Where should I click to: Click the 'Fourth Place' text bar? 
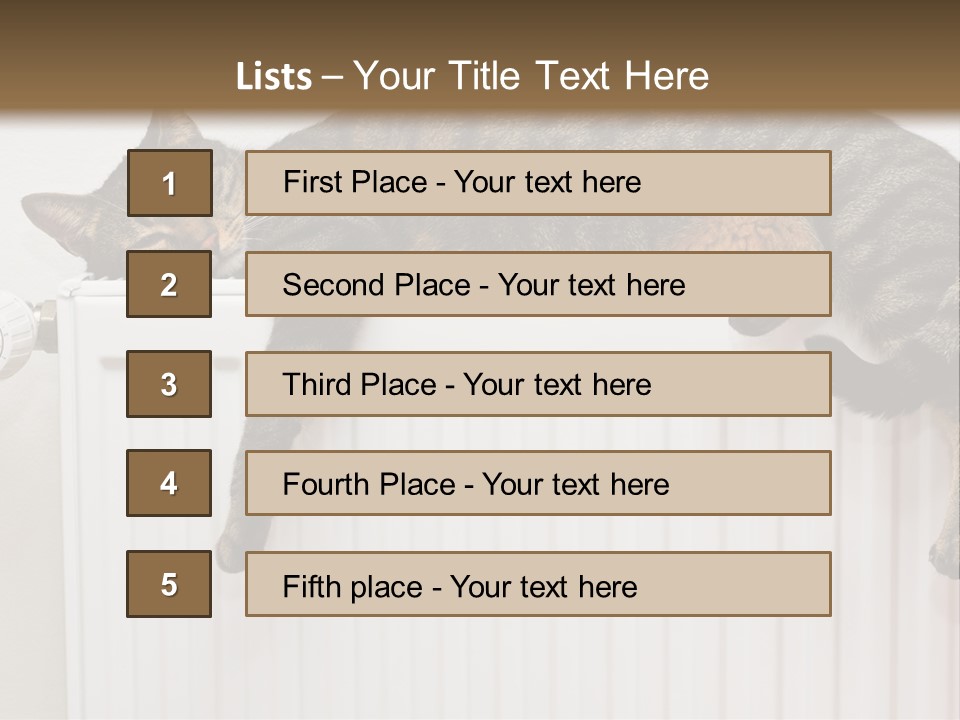538,483
